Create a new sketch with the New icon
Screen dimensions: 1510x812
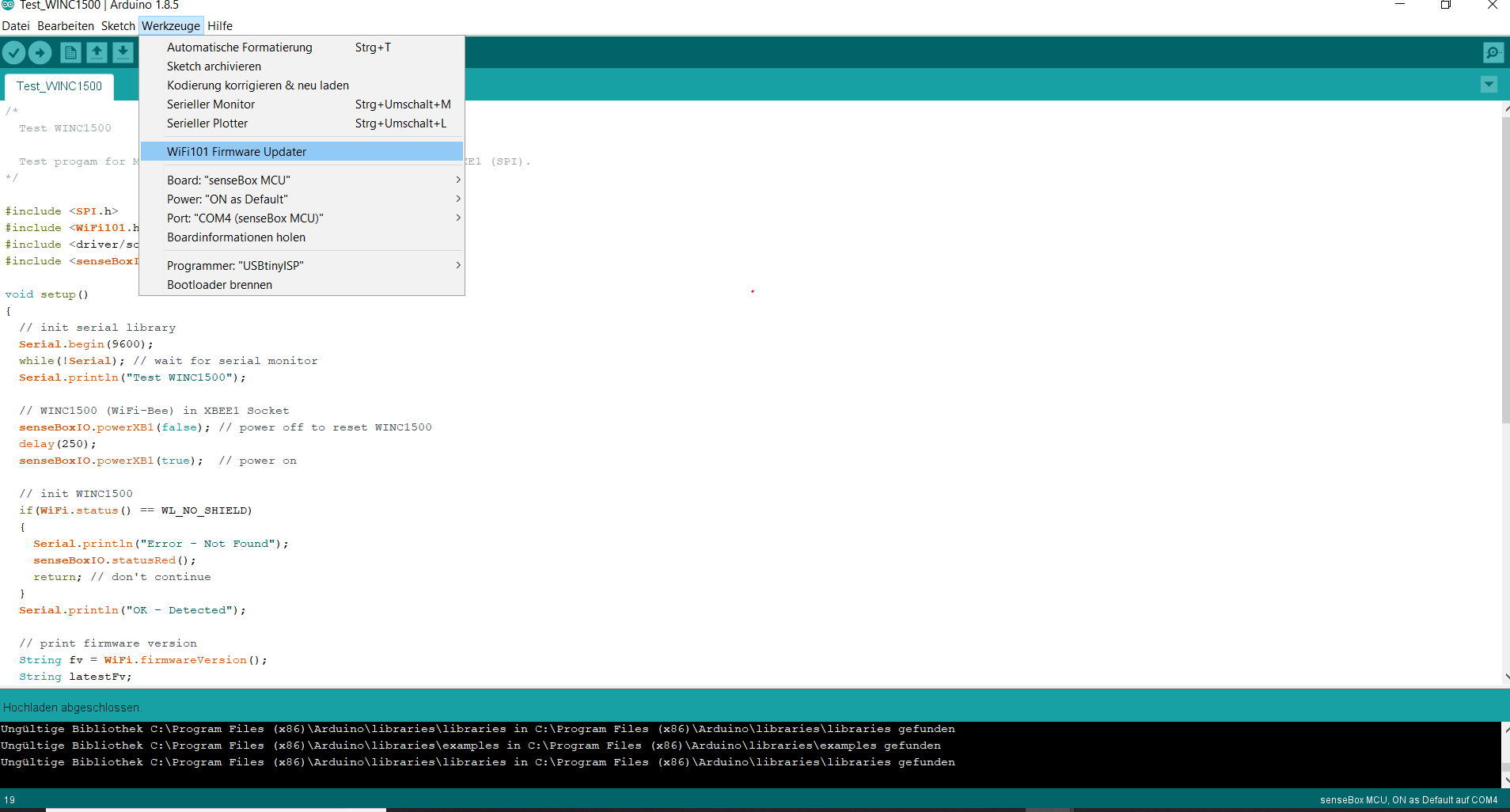[x=70, y=53]
